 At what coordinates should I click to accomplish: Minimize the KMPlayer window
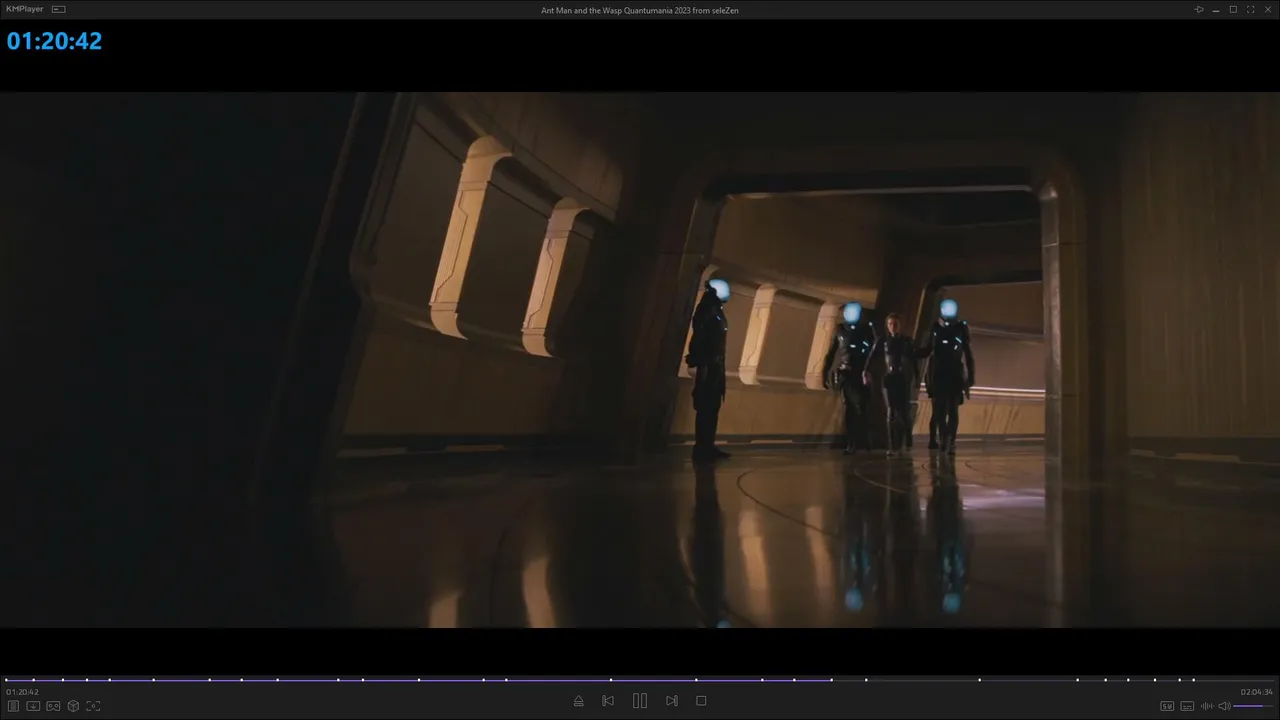1216,10
